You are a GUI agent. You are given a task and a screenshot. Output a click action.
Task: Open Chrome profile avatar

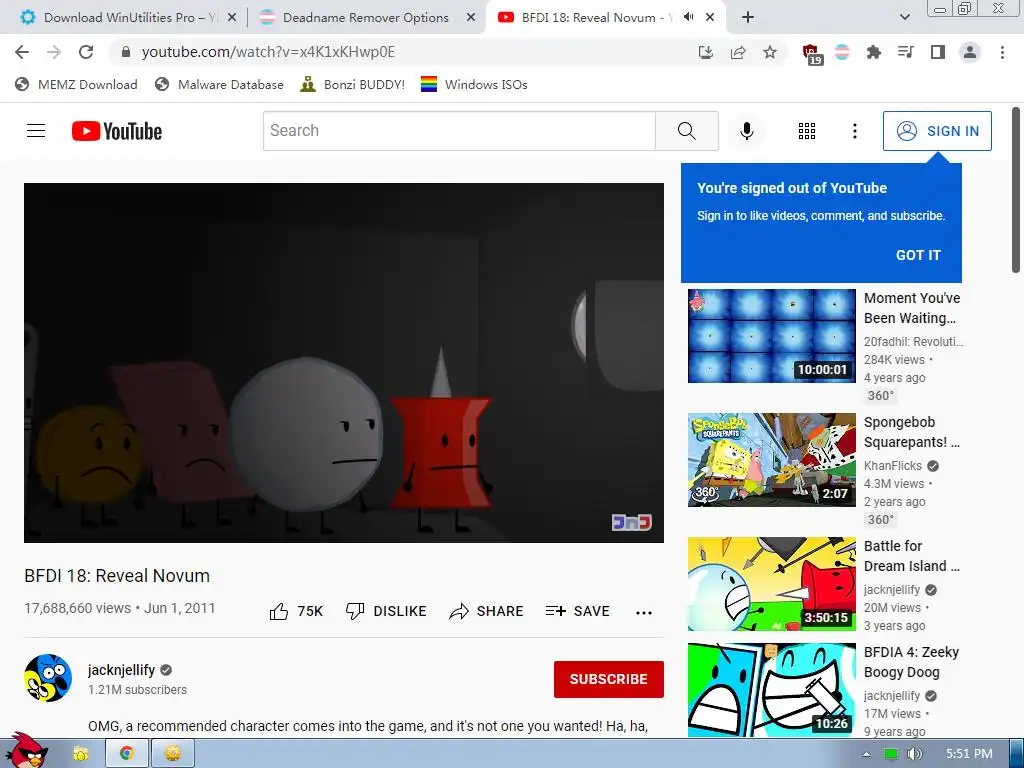click(x=970, y=52)
